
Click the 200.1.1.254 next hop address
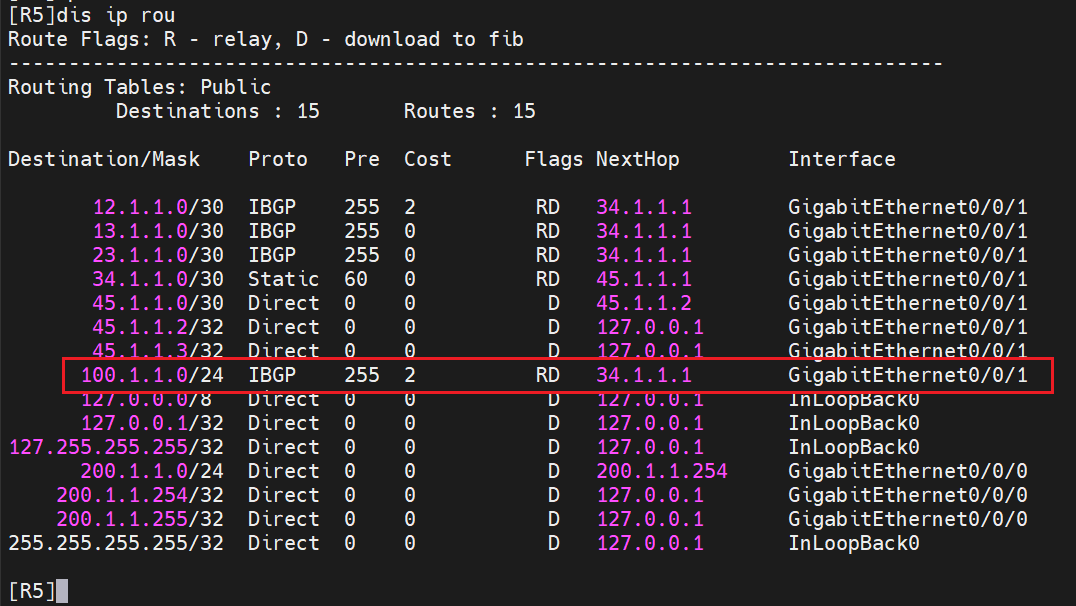662,471
